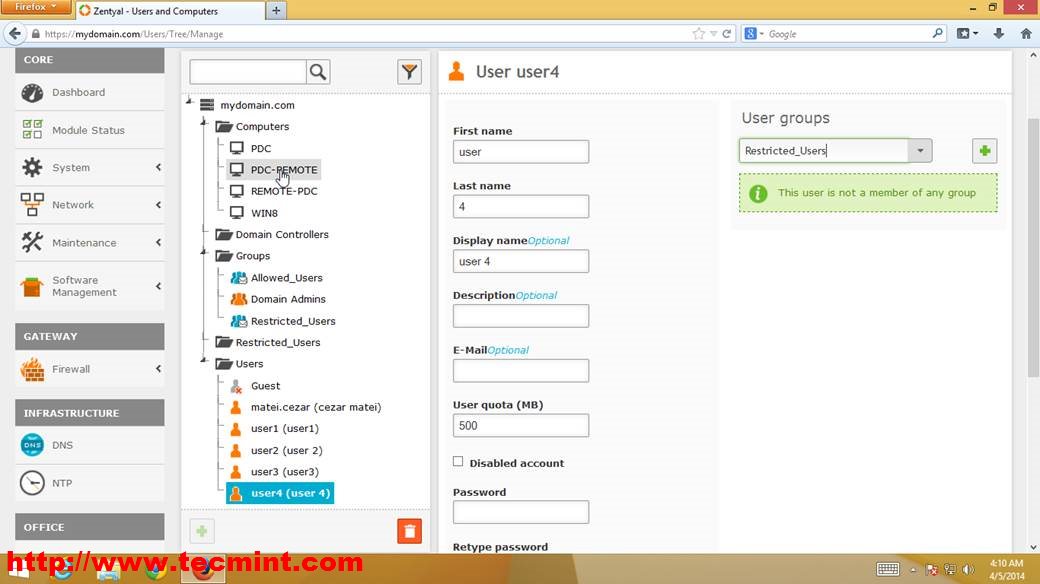Collapse the Computers folder in tree
1040x584 pixels.
pos(204,123)
